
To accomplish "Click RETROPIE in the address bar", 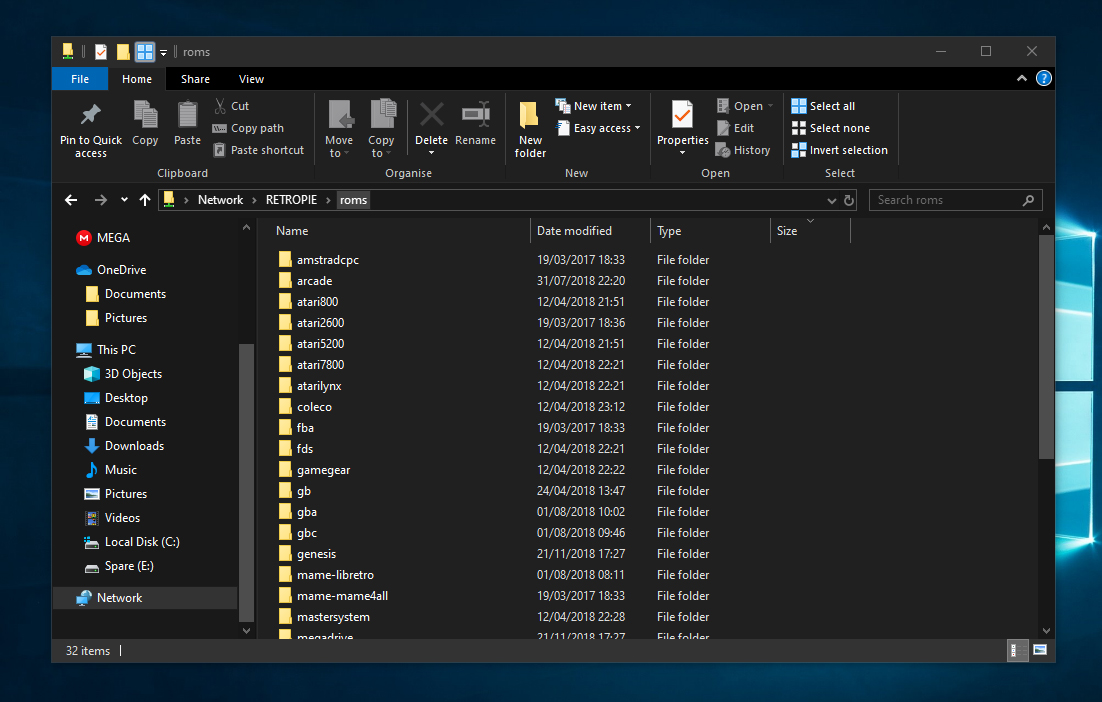I will click(291, 200).
